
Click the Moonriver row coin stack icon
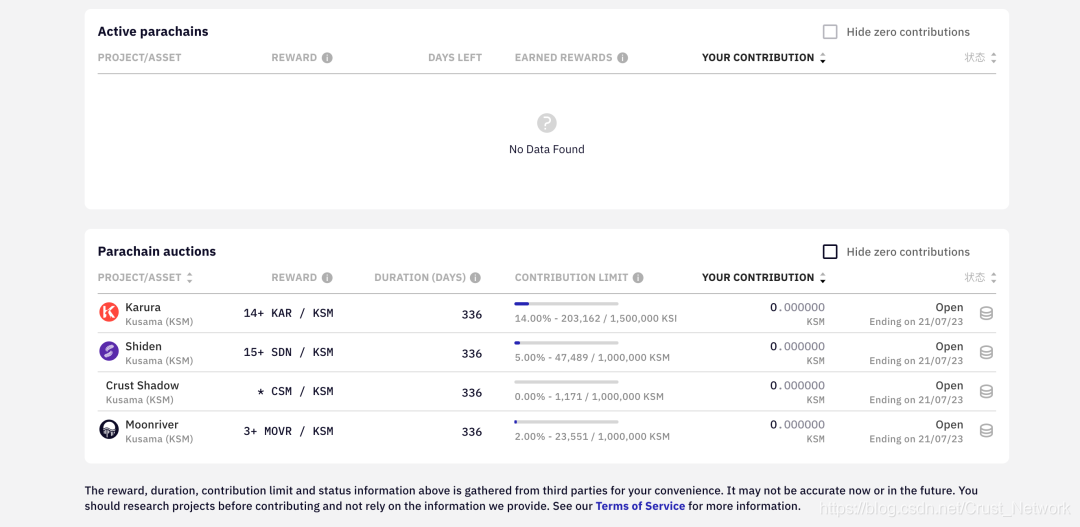(986, 430)
